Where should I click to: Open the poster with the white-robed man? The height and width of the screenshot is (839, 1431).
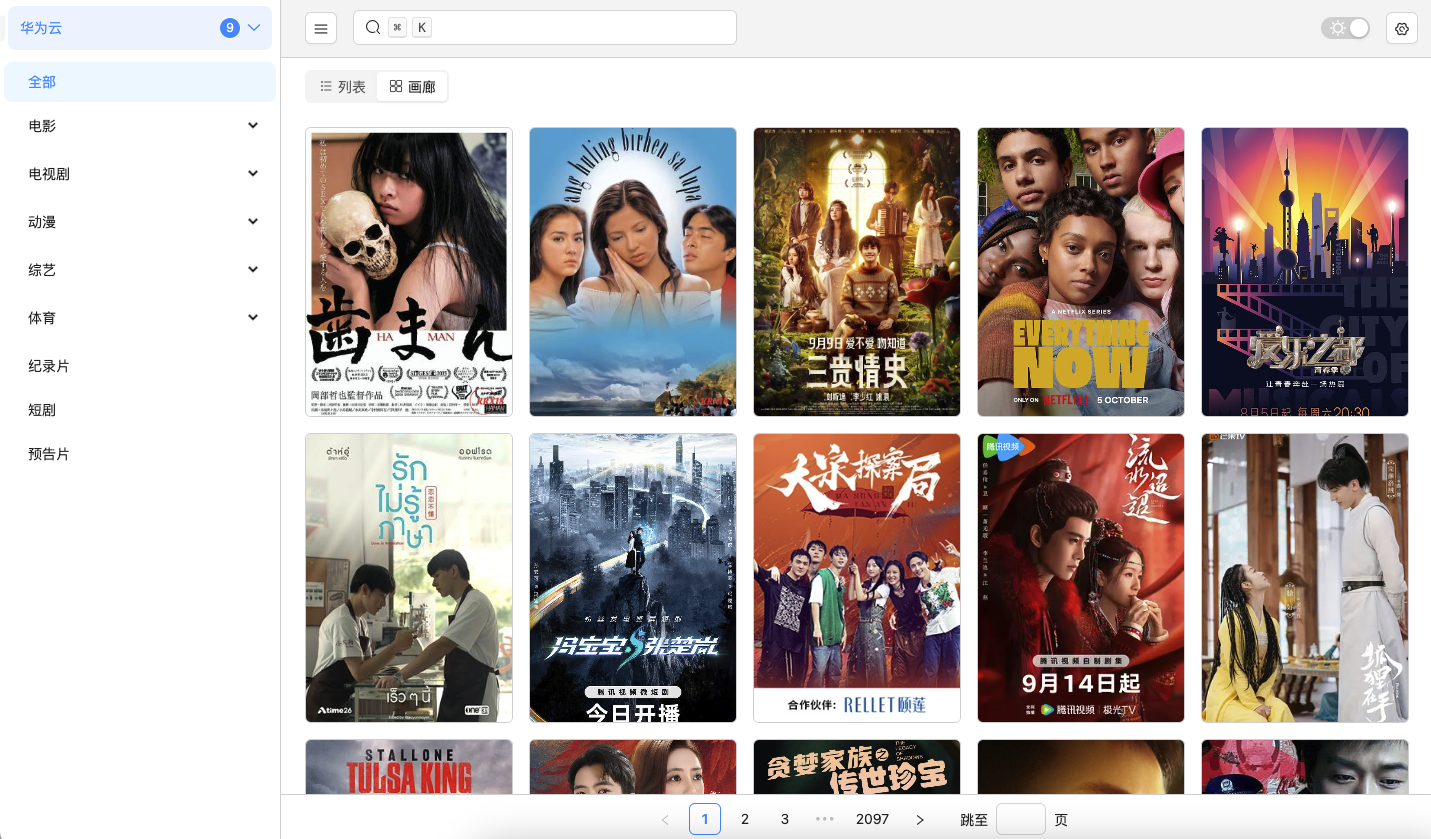point(1305,578)
